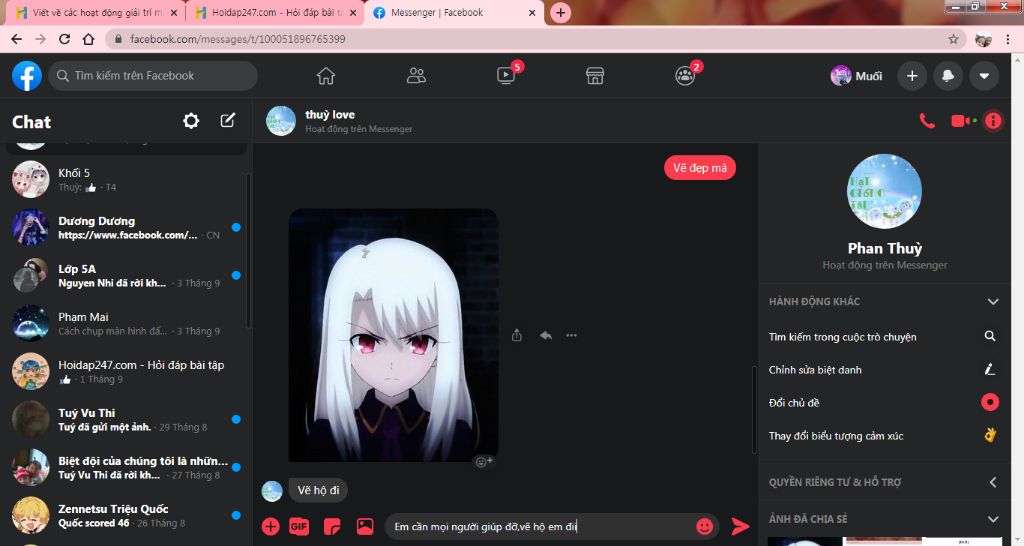Start a video call with thuỳ love

click(x=963, y=121)
